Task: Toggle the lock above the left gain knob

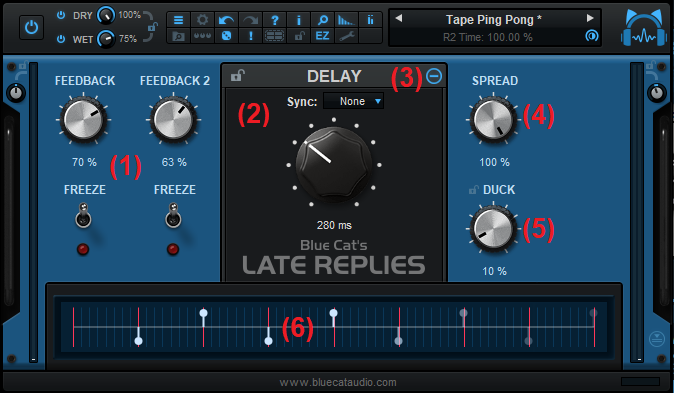Action: tap(23, 66)
